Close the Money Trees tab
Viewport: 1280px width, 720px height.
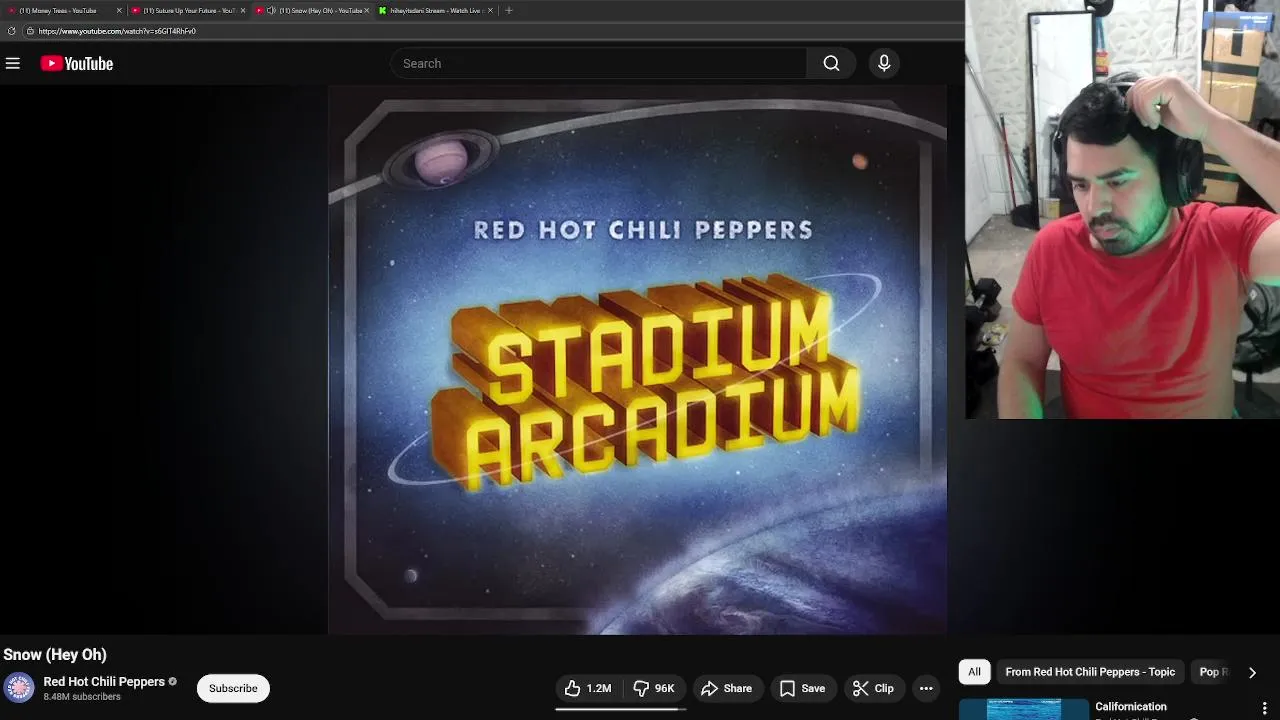click(x=119, y=10)
